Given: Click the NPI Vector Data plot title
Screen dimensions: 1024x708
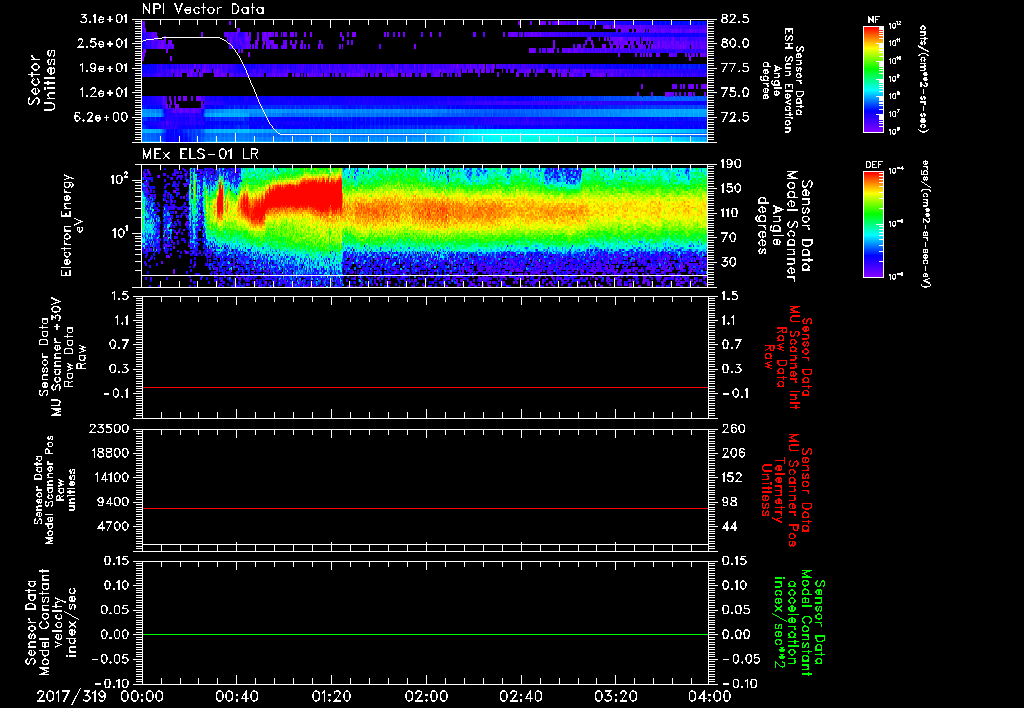Looking at the screenshot, I should (x=203, y=9).
